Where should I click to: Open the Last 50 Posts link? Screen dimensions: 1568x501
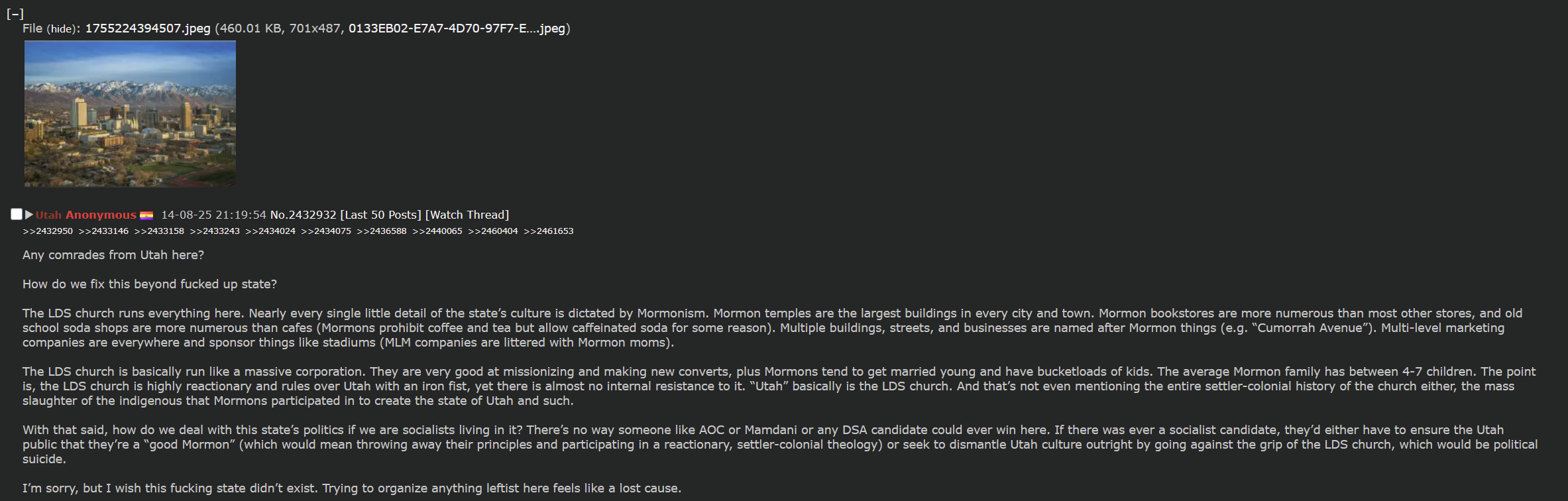(x=381, y=215)
